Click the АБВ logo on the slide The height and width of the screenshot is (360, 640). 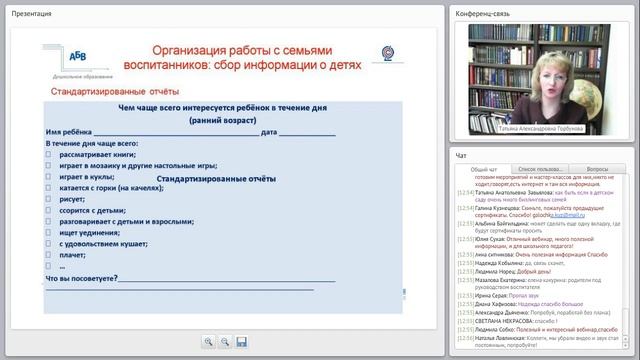pos(78,56)
